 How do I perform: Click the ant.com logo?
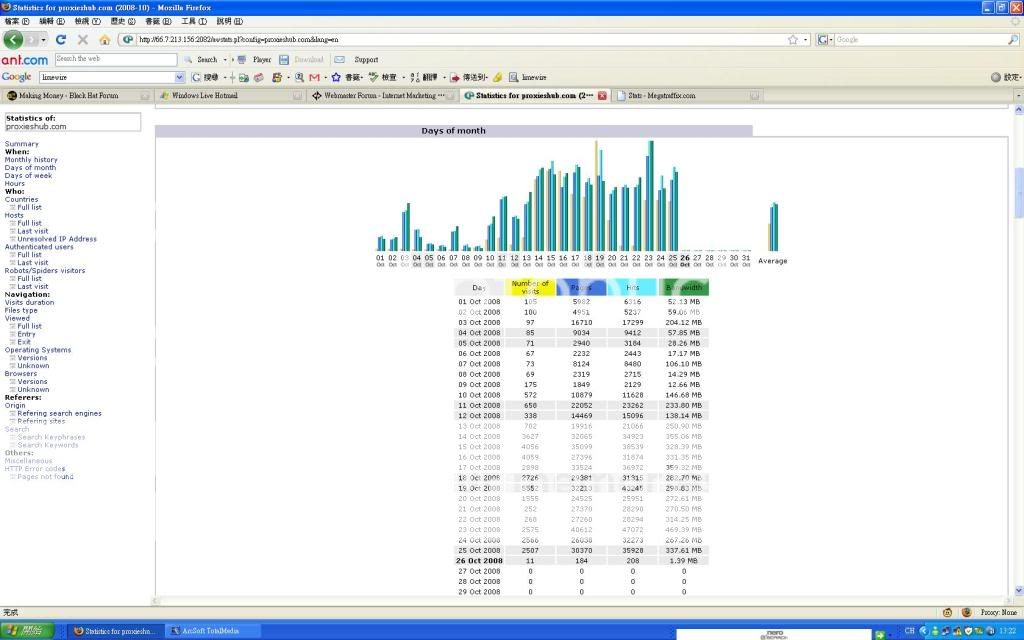pos(26,60)
